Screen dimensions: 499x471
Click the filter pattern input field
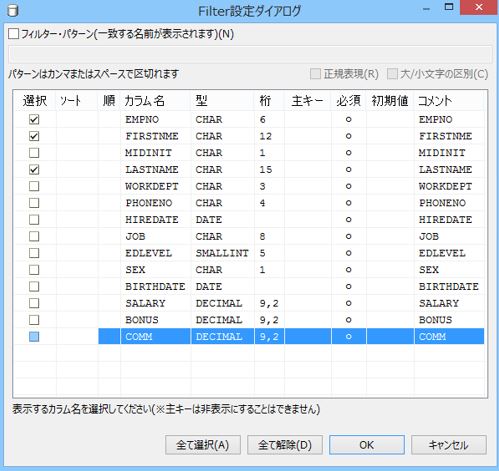(x=250, y=55)
